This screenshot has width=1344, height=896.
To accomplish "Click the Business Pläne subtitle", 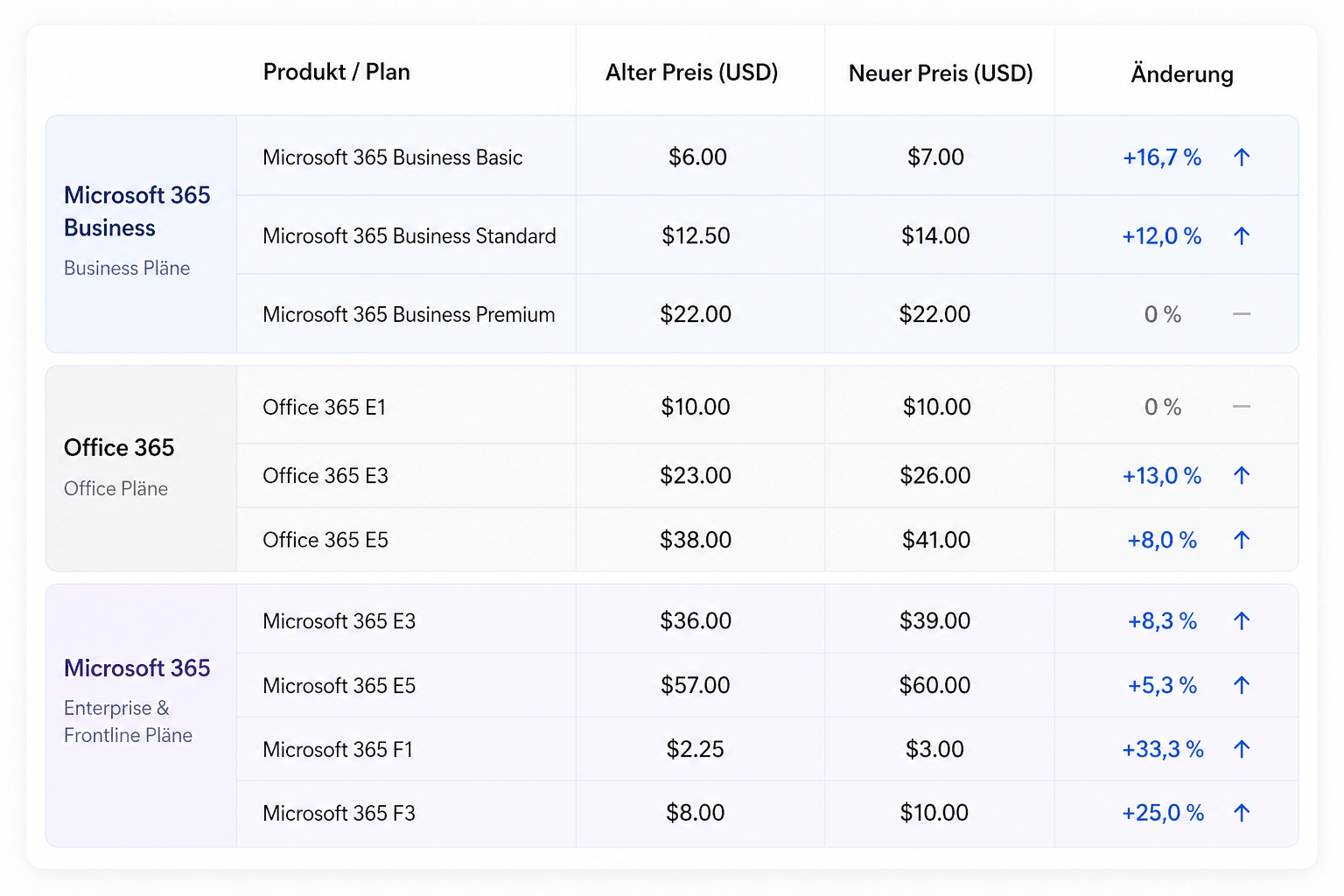I will tap(127, 268).
